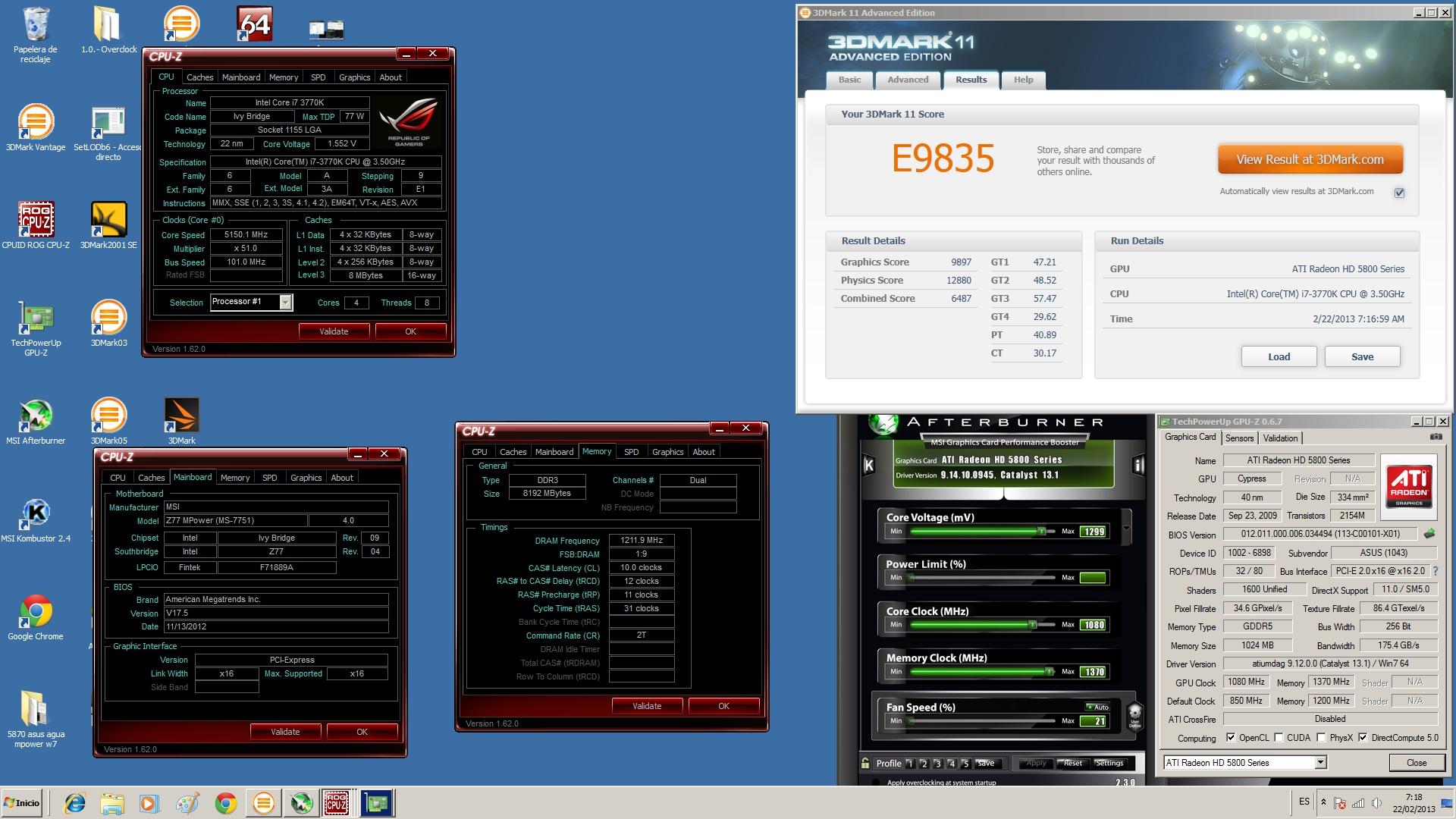The image size is (1456, 819).
Task: Click the Afterburner profile Save button
Action: point(985,763)
